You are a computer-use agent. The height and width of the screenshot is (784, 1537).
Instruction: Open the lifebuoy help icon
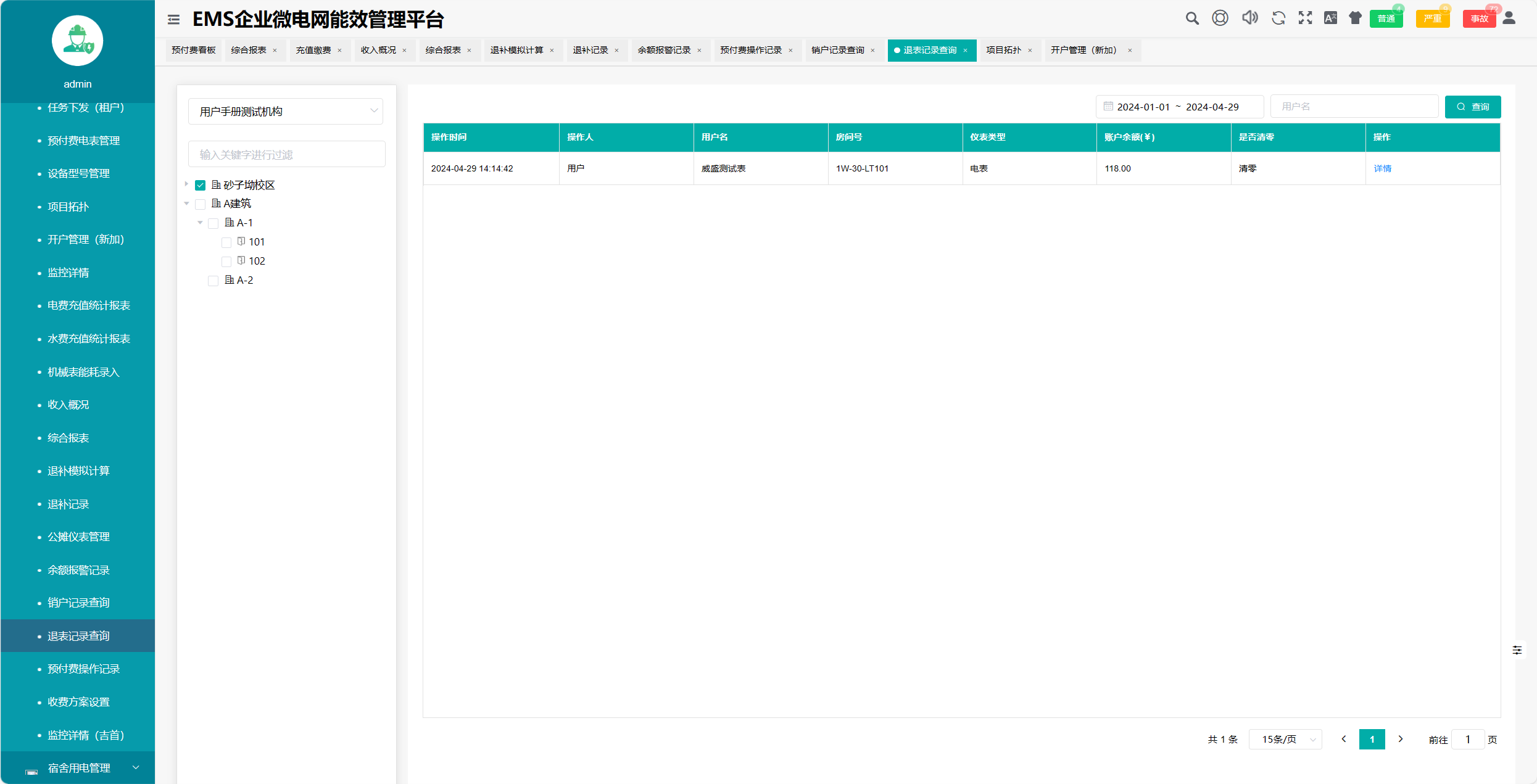tap(1220, 19)
